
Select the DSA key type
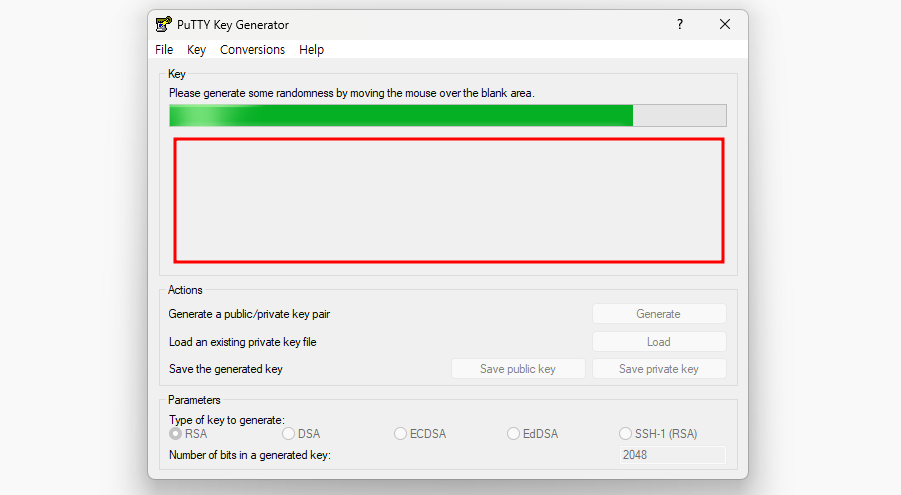[x=301, y=433]
